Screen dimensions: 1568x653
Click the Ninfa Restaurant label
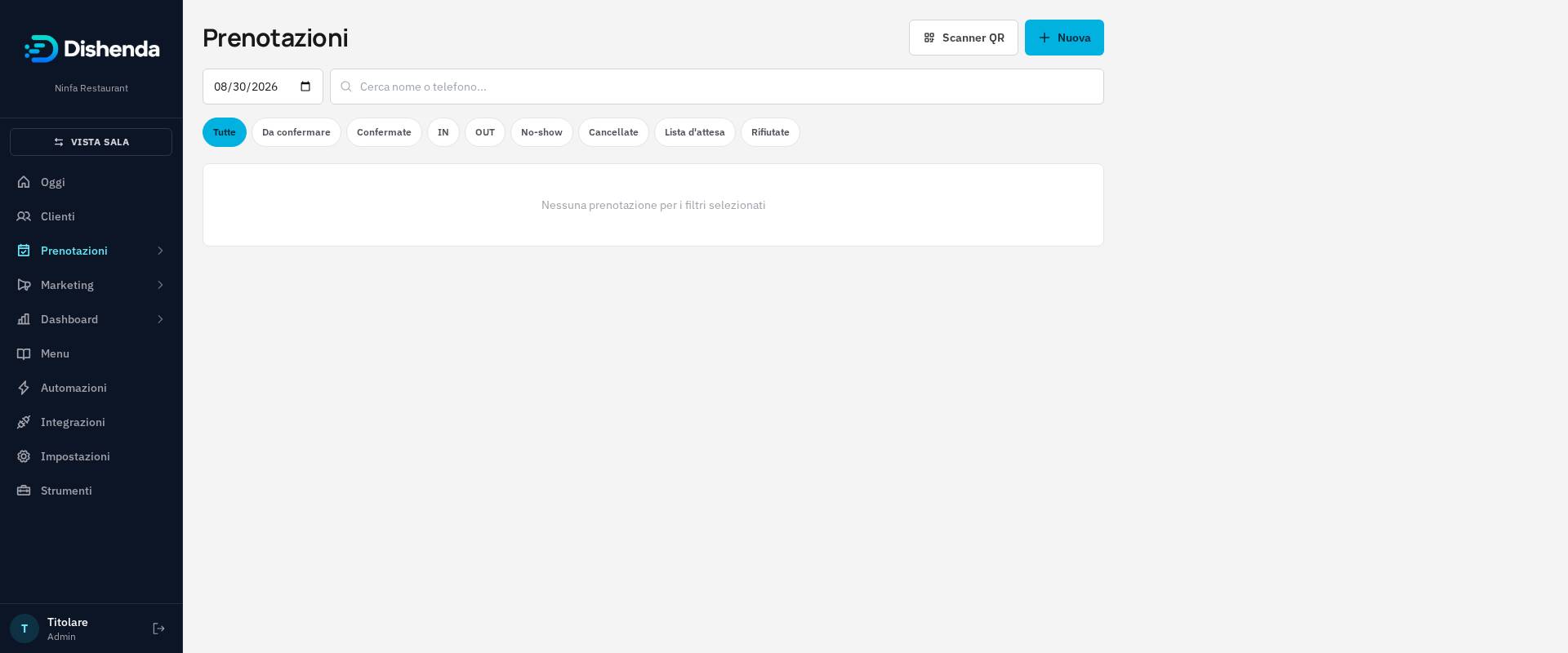click(x=91, y=88)
